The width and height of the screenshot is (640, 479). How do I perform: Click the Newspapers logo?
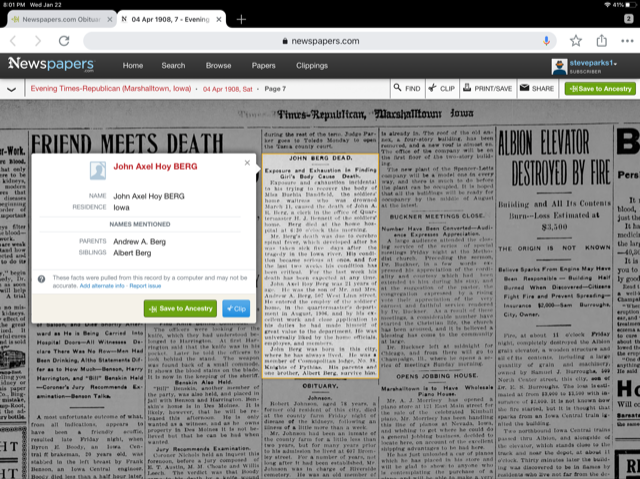coord(51,65)
